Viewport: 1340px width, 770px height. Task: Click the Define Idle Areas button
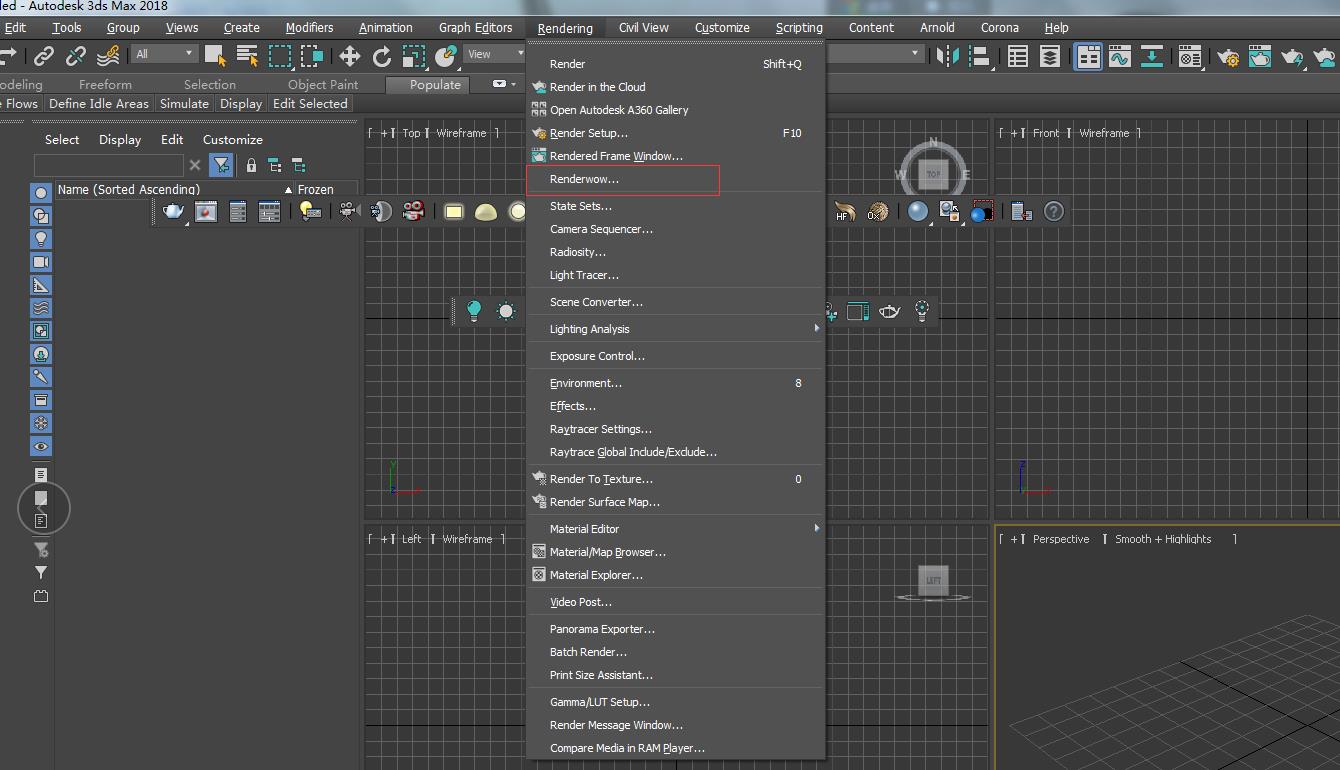coord(99,103)
